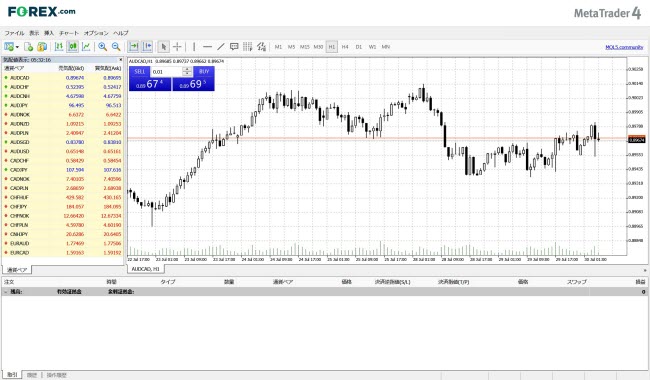Screen dimensions: 650x380
Task: Open the ヘルプ menu
Action: (x=121, y=33)
